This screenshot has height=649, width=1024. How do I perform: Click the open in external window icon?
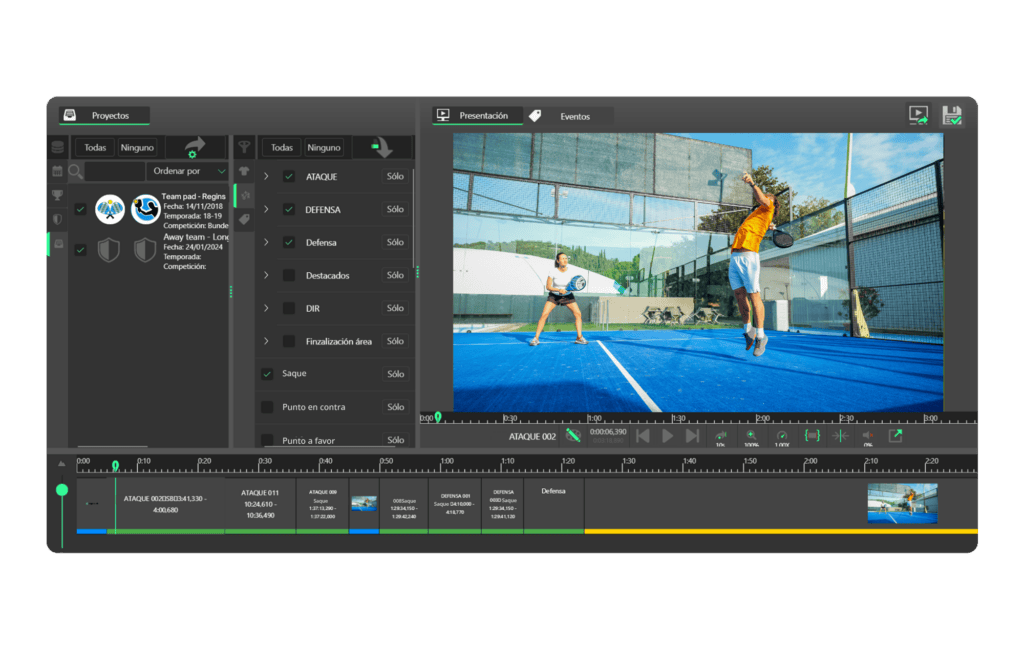coord(896,436)
